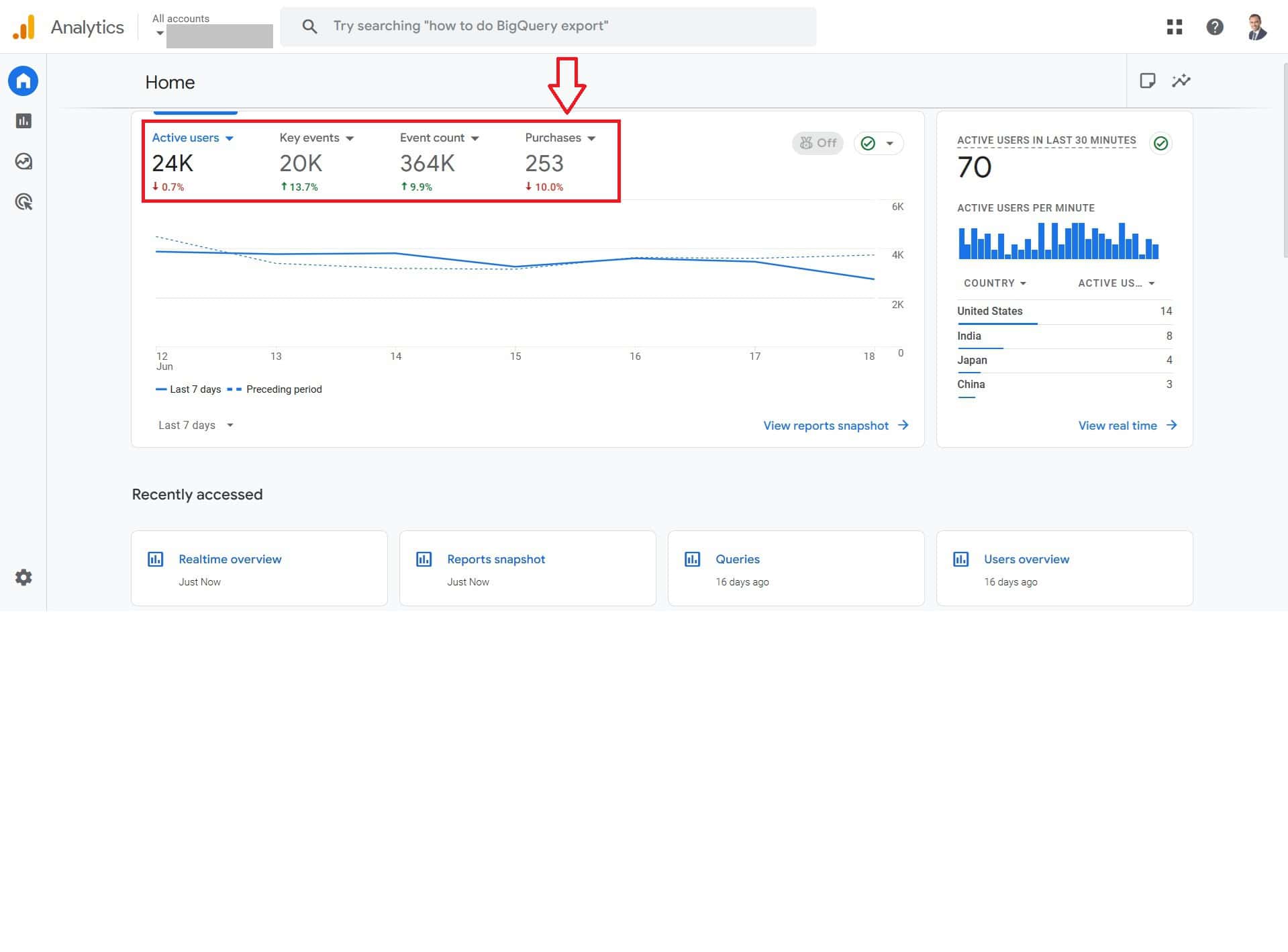Image resolution: width=1288 pixels, height=952 pixels.
Task: Click View real time link
Action: point(1127,426)
